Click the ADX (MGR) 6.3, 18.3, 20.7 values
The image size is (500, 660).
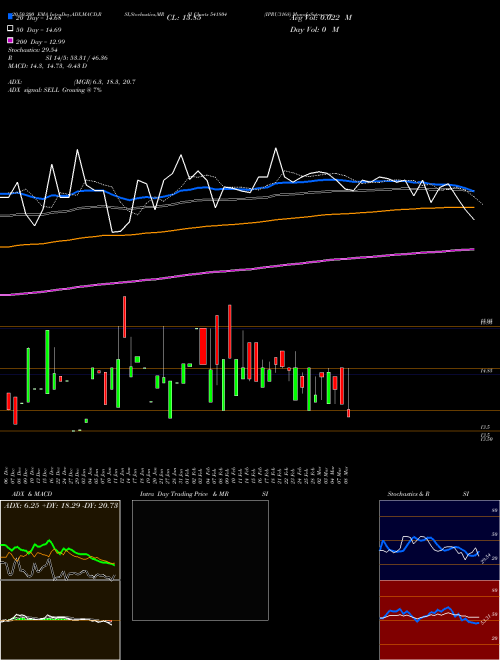pos(104,82)
